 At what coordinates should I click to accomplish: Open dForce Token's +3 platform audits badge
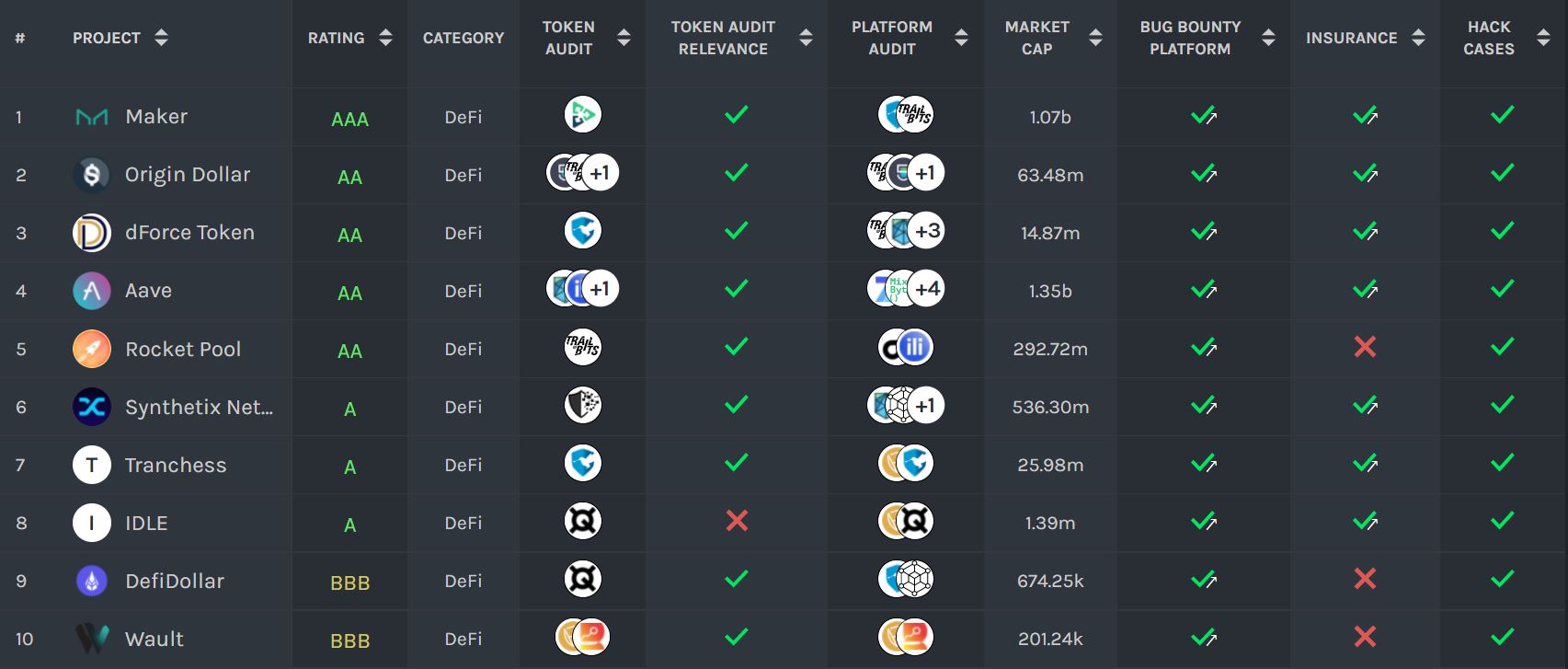pos(927,231)
